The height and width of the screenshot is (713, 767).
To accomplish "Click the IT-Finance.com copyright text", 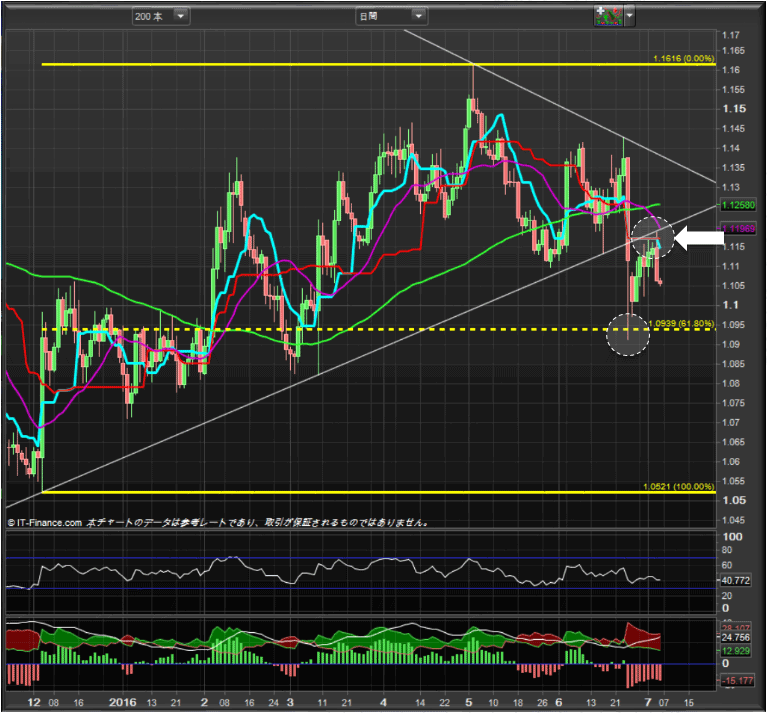I will click(45, 523).
